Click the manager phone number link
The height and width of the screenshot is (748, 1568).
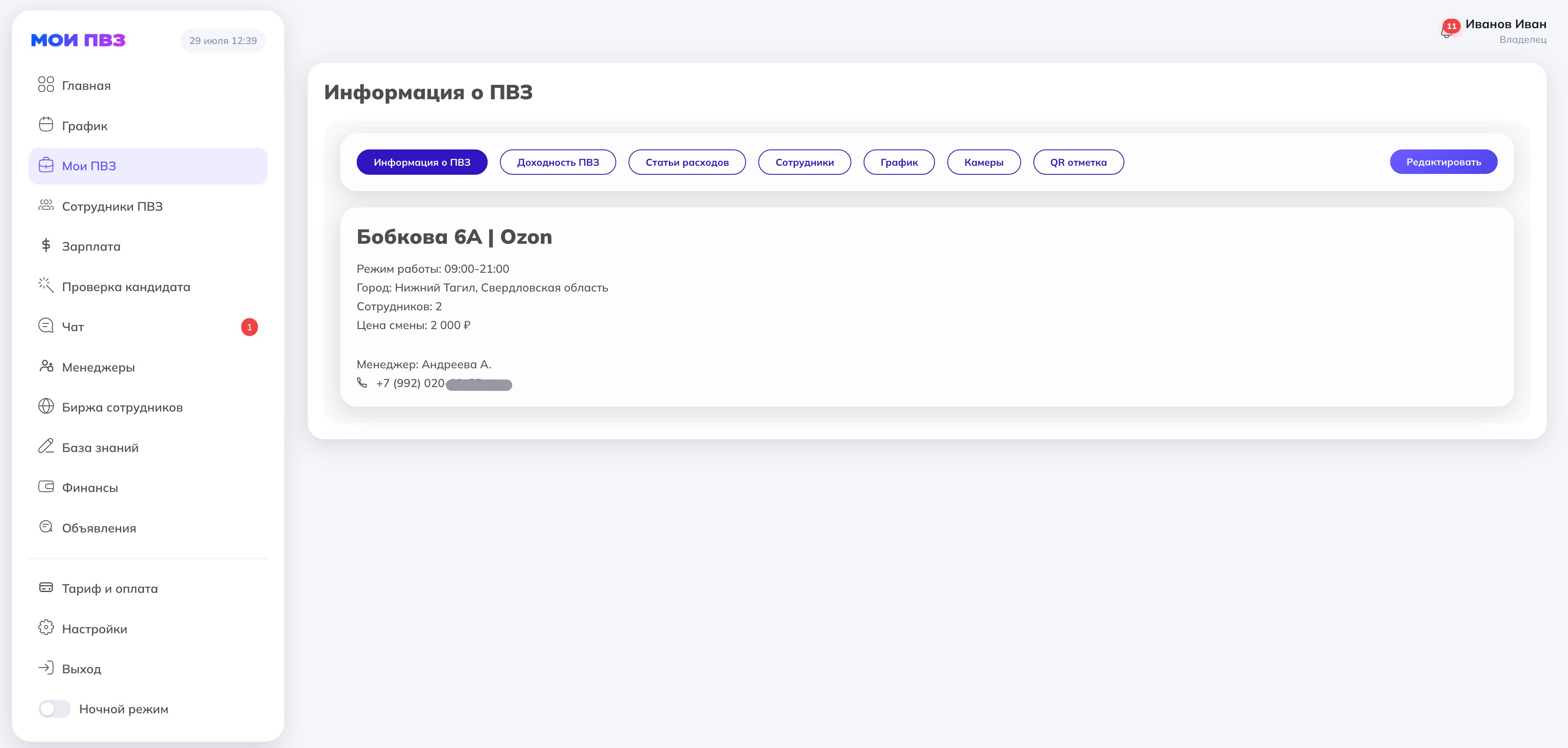(443, 383)
